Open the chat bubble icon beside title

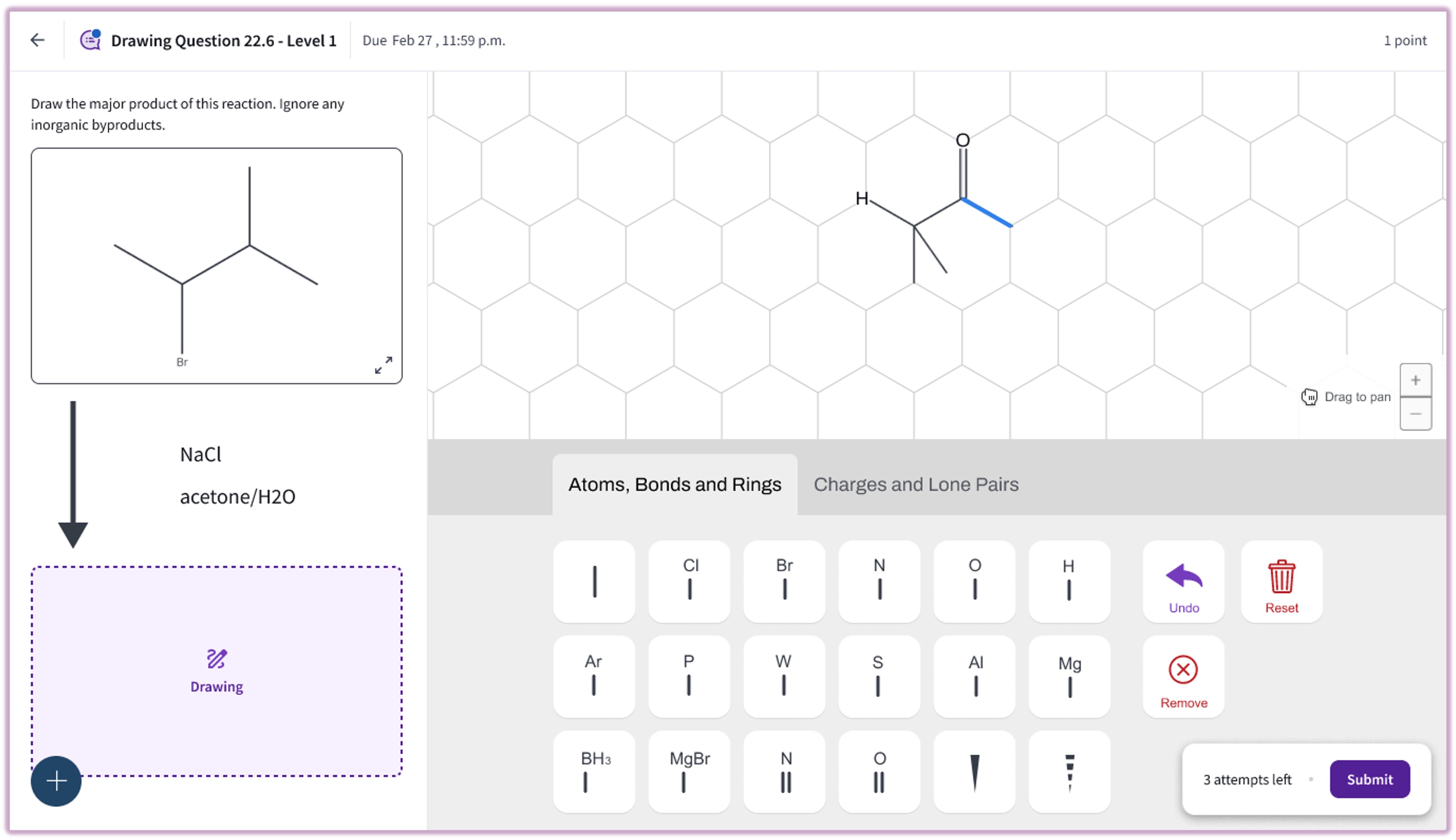(90, 40)
